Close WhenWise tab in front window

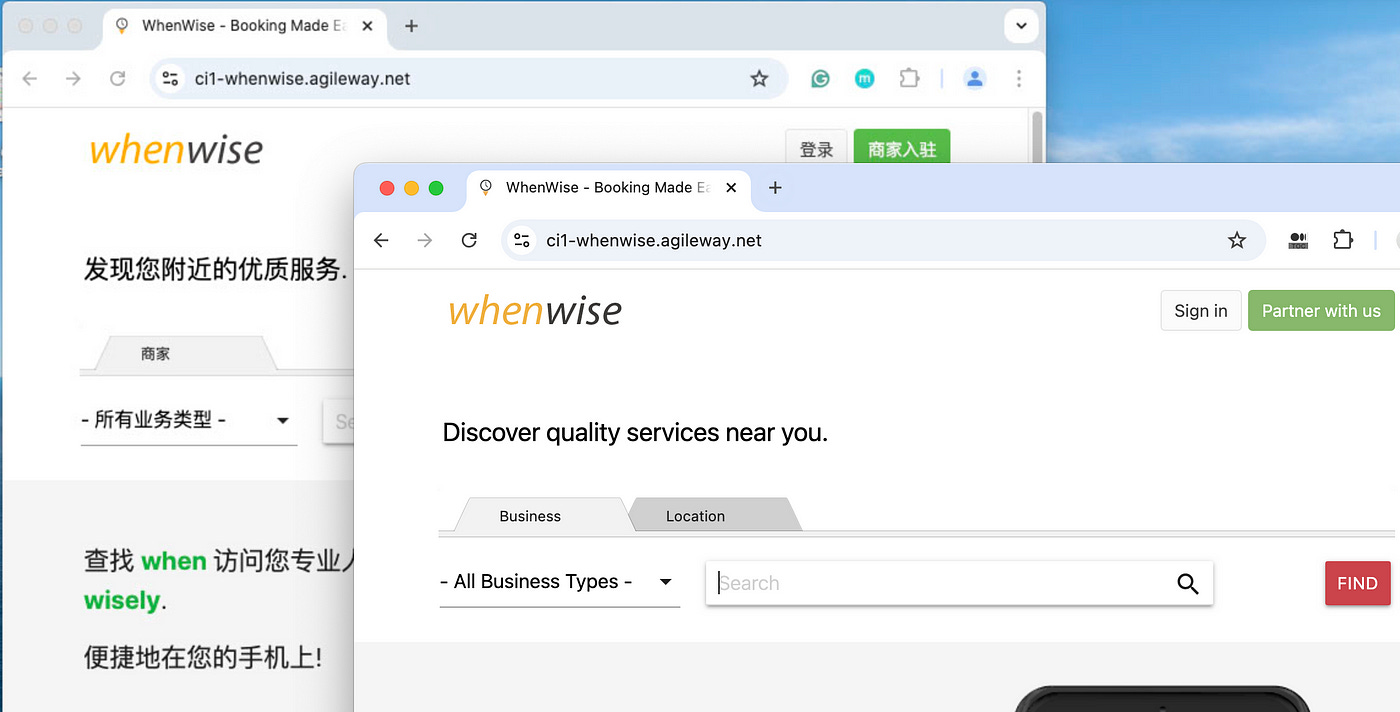731,187
